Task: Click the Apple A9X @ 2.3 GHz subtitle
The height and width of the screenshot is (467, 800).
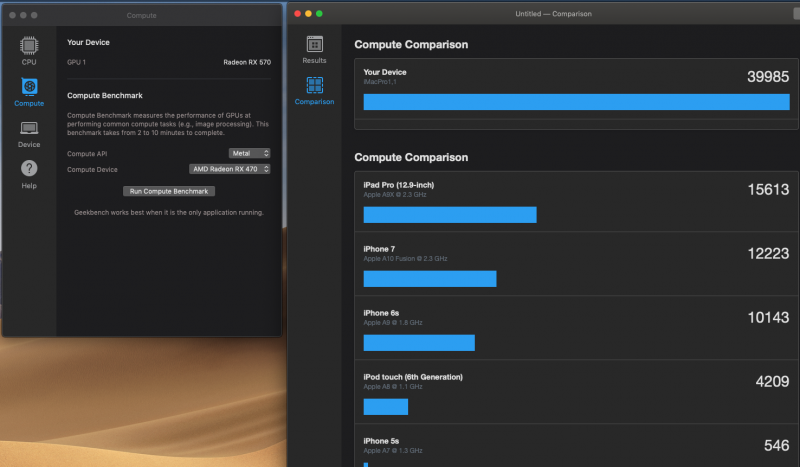Action: [394, 194]
